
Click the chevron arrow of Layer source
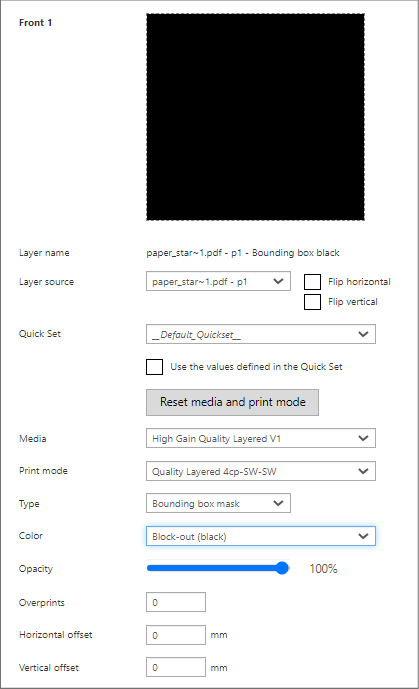click(278, 281)
